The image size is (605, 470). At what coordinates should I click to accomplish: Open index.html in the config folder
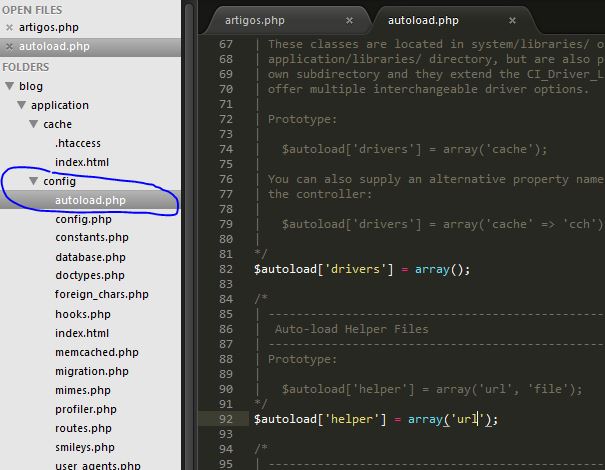[x=82, y=333]
